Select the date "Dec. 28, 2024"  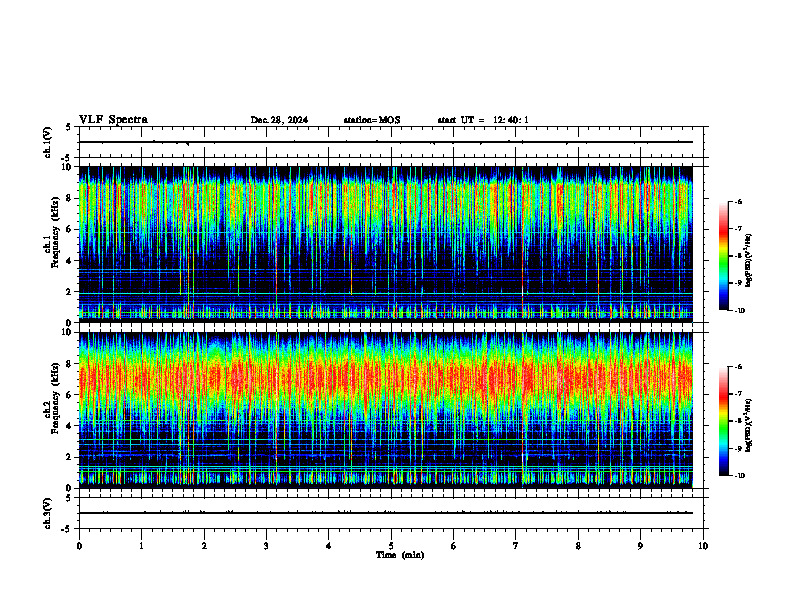tap(279, 120)
